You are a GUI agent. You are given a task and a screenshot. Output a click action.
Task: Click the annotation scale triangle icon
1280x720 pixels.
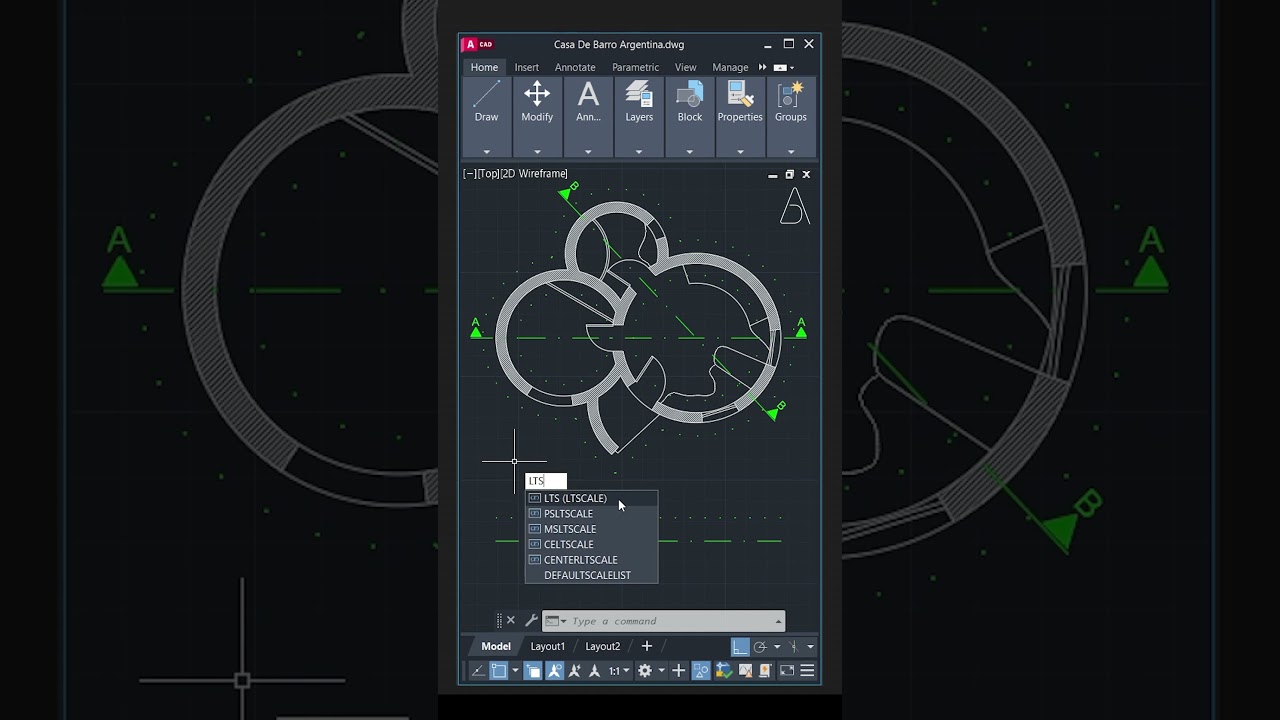pos(594,670)
